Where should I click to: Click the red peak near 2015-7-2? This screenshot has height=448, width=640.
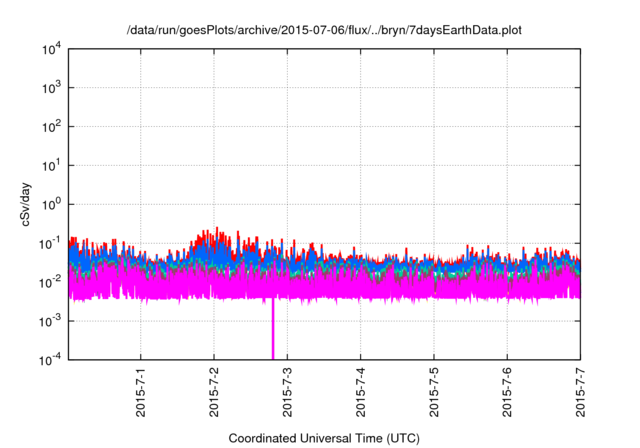coord(217,231)
